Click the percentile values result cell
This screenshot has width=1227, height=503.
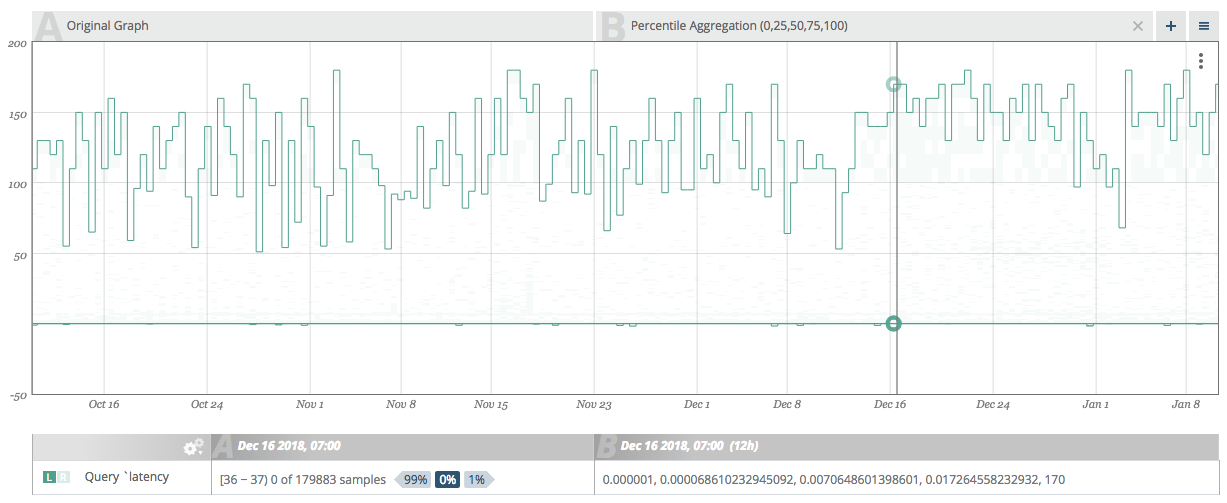[833, 480]
